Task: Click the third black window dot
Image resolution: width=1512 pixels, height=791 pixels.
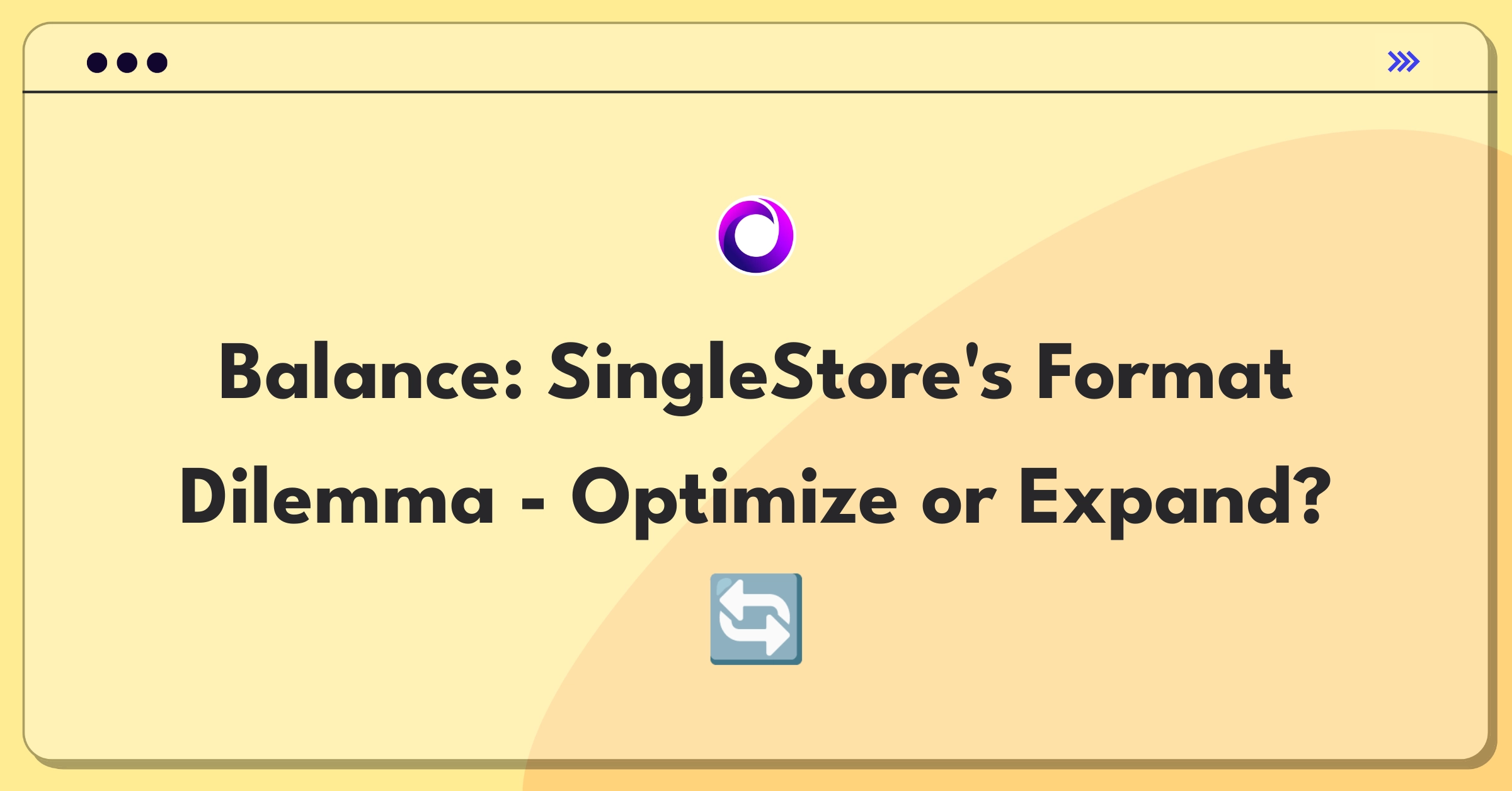Action: click(157, 63)
